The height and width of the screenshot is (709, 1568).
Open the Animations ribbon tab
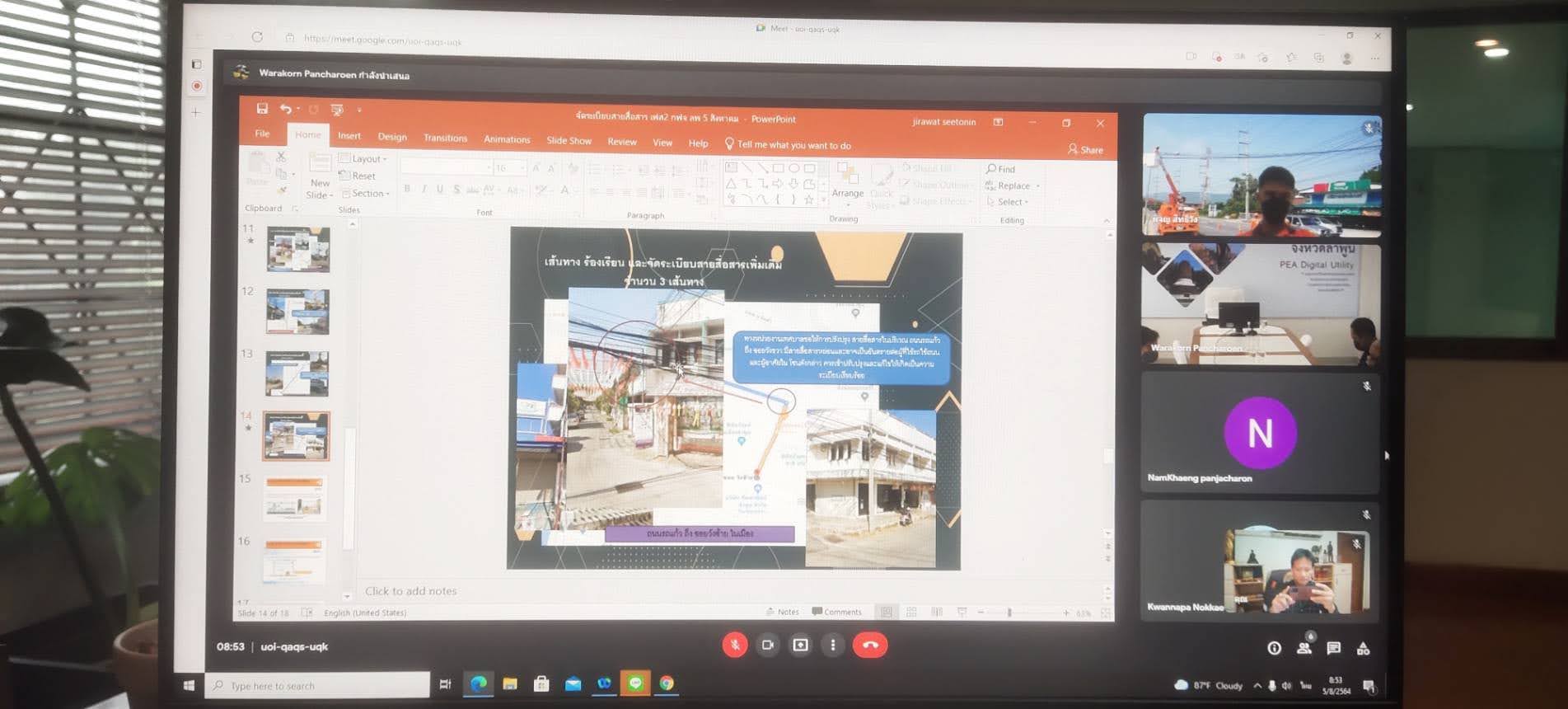point(507,139)
